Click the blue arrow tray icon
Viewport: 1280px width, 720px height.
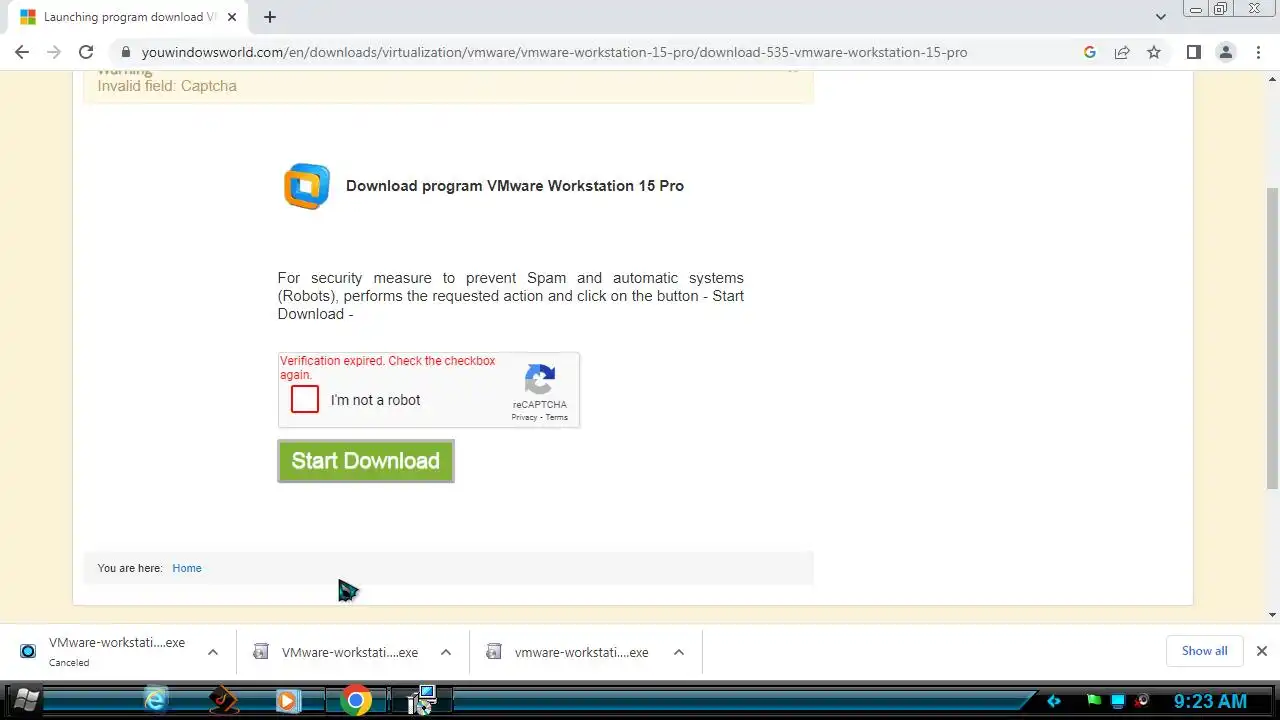(x=1053, y=701)
